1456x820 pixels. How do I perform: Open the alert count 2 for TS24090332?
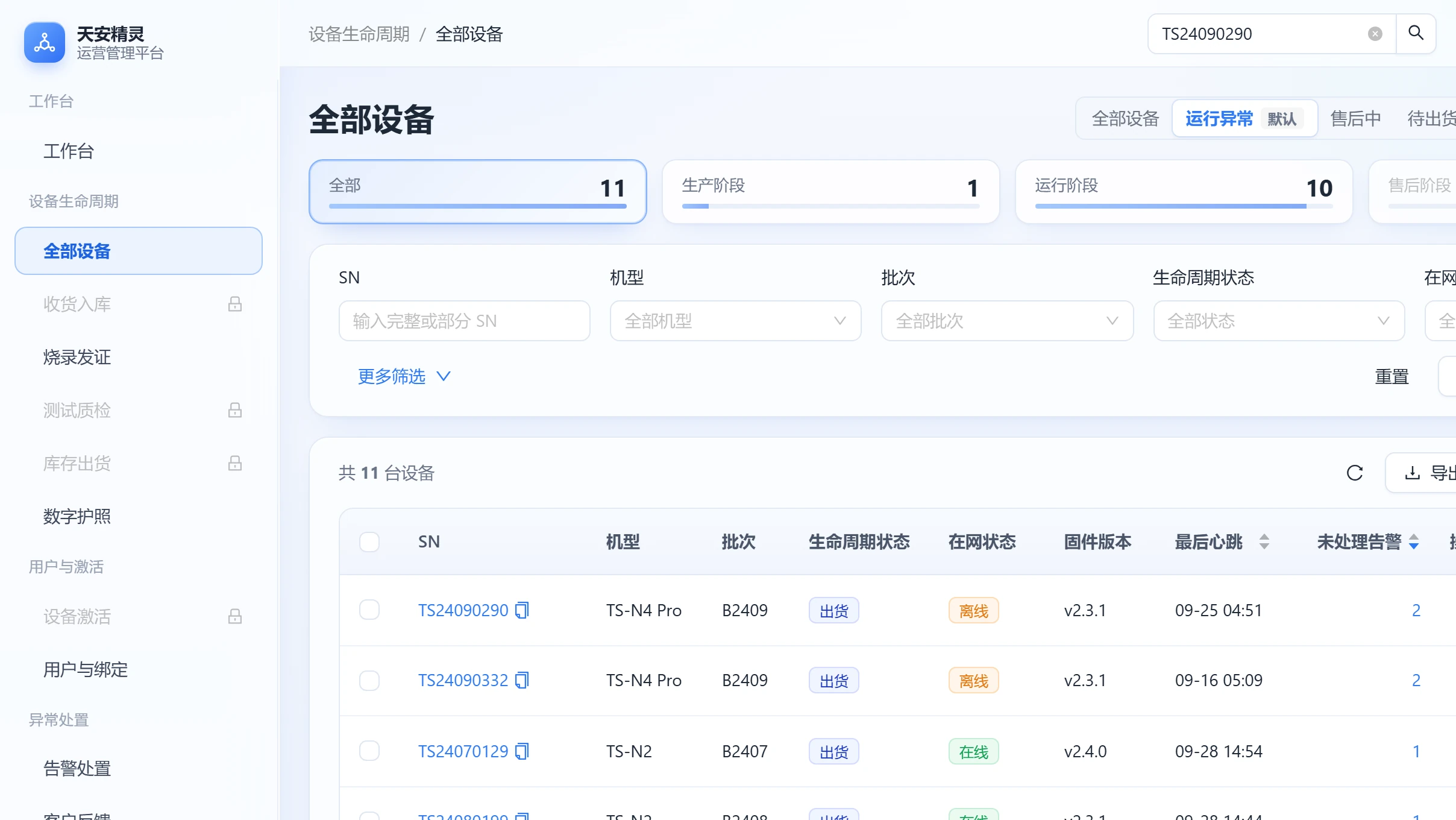tap(1416, 680)
